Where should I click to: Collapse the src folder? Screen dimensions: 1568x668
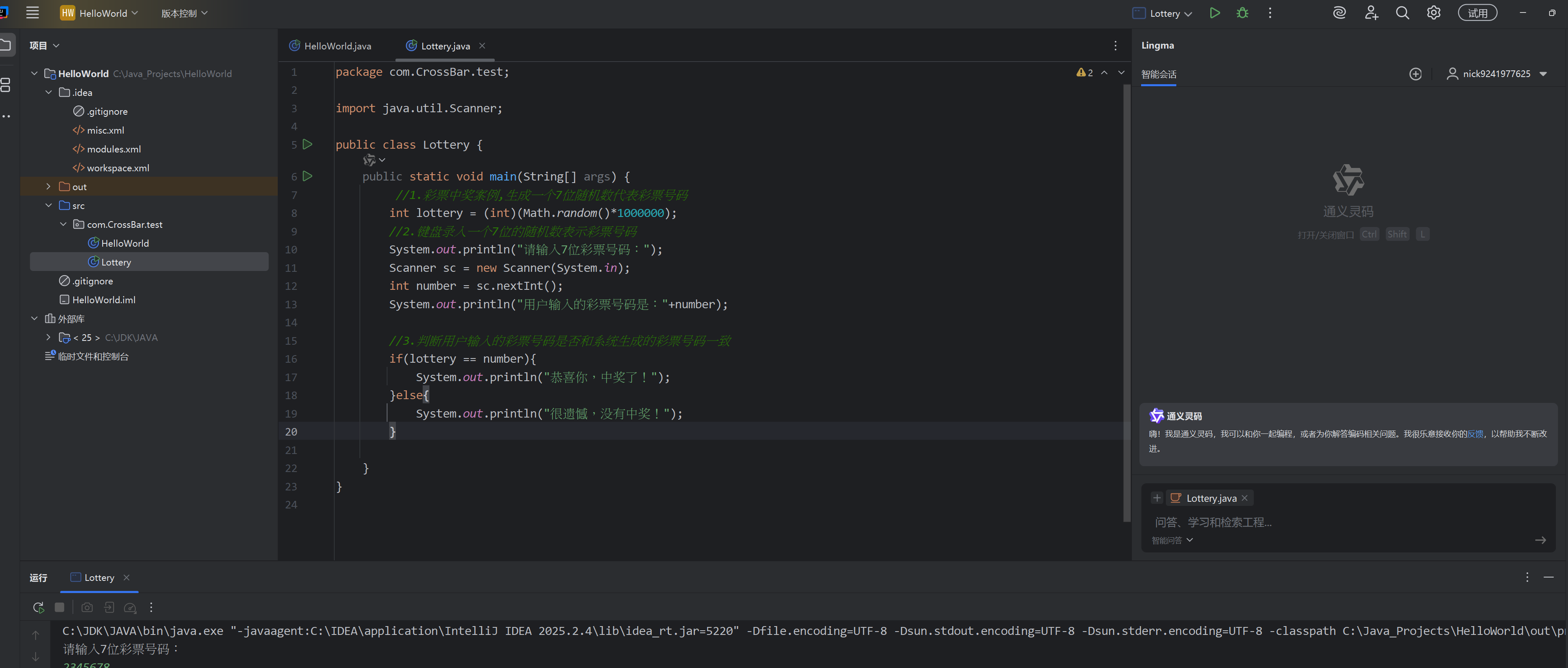49,206
